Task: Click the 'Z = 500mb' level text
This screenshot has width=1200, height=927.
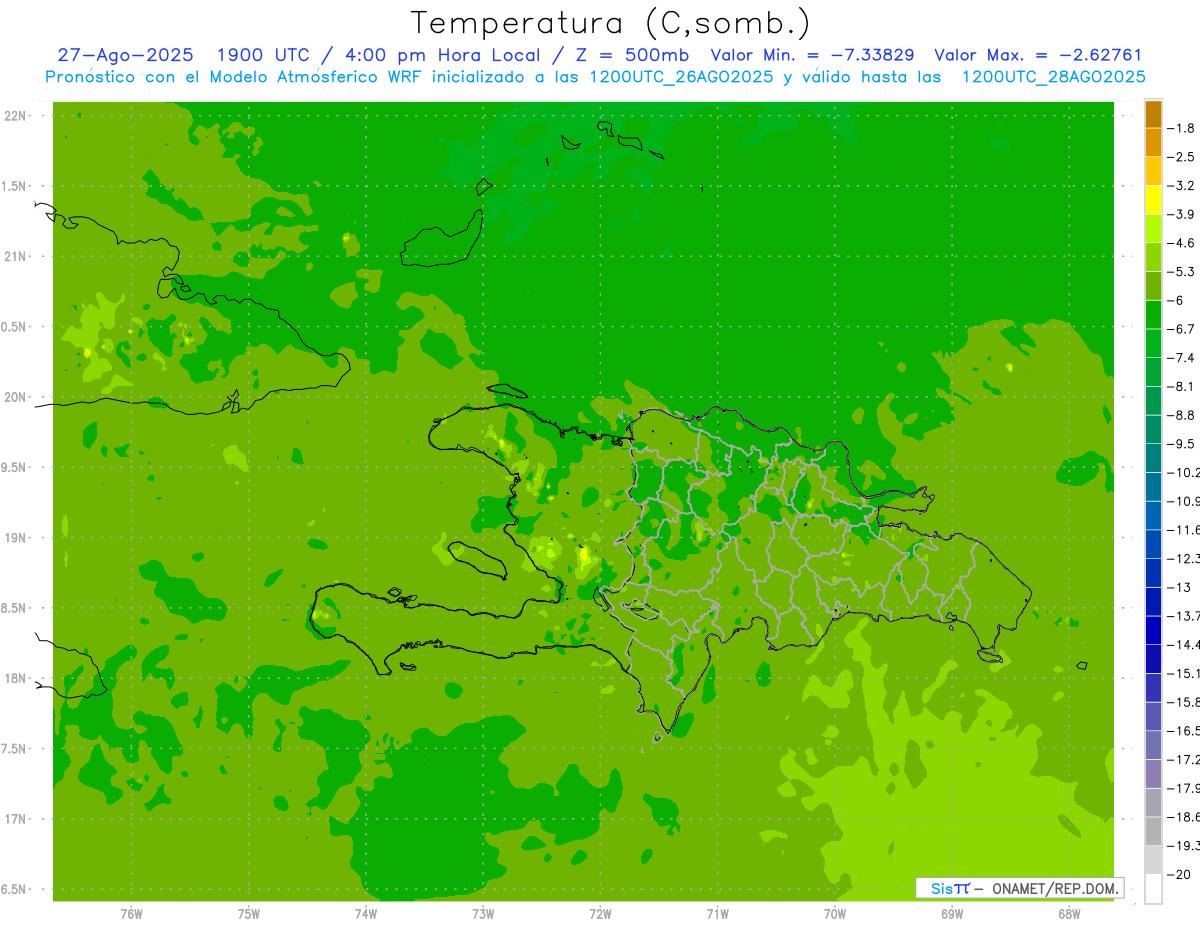Action: pos(630,55)
